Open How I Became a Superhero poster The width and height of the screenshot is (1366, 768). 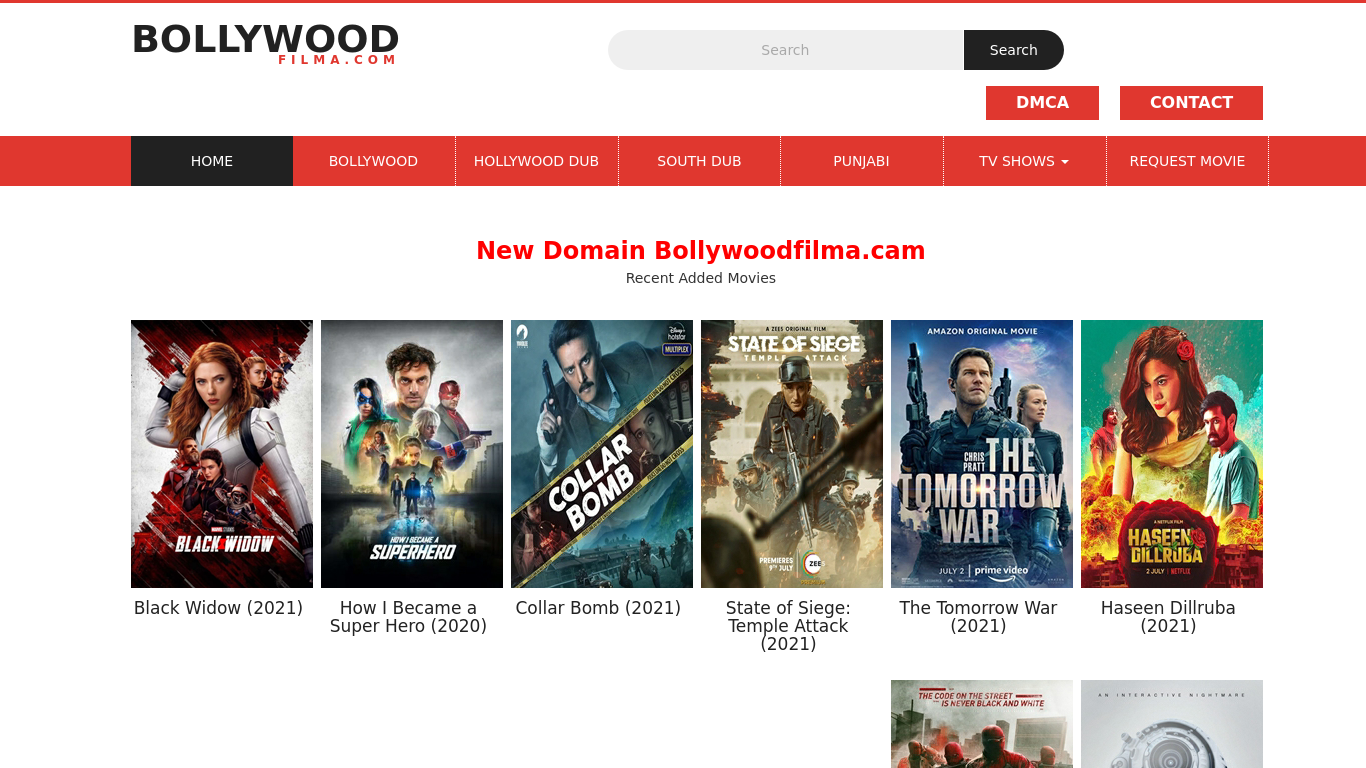pyautogui.click(x=412, y=454)
